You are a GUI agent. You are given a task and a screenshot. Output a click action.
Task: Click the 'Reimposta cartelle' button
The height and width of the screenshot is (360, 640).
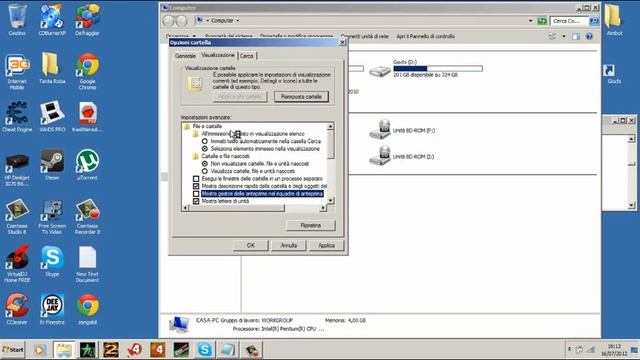(301, 97)
